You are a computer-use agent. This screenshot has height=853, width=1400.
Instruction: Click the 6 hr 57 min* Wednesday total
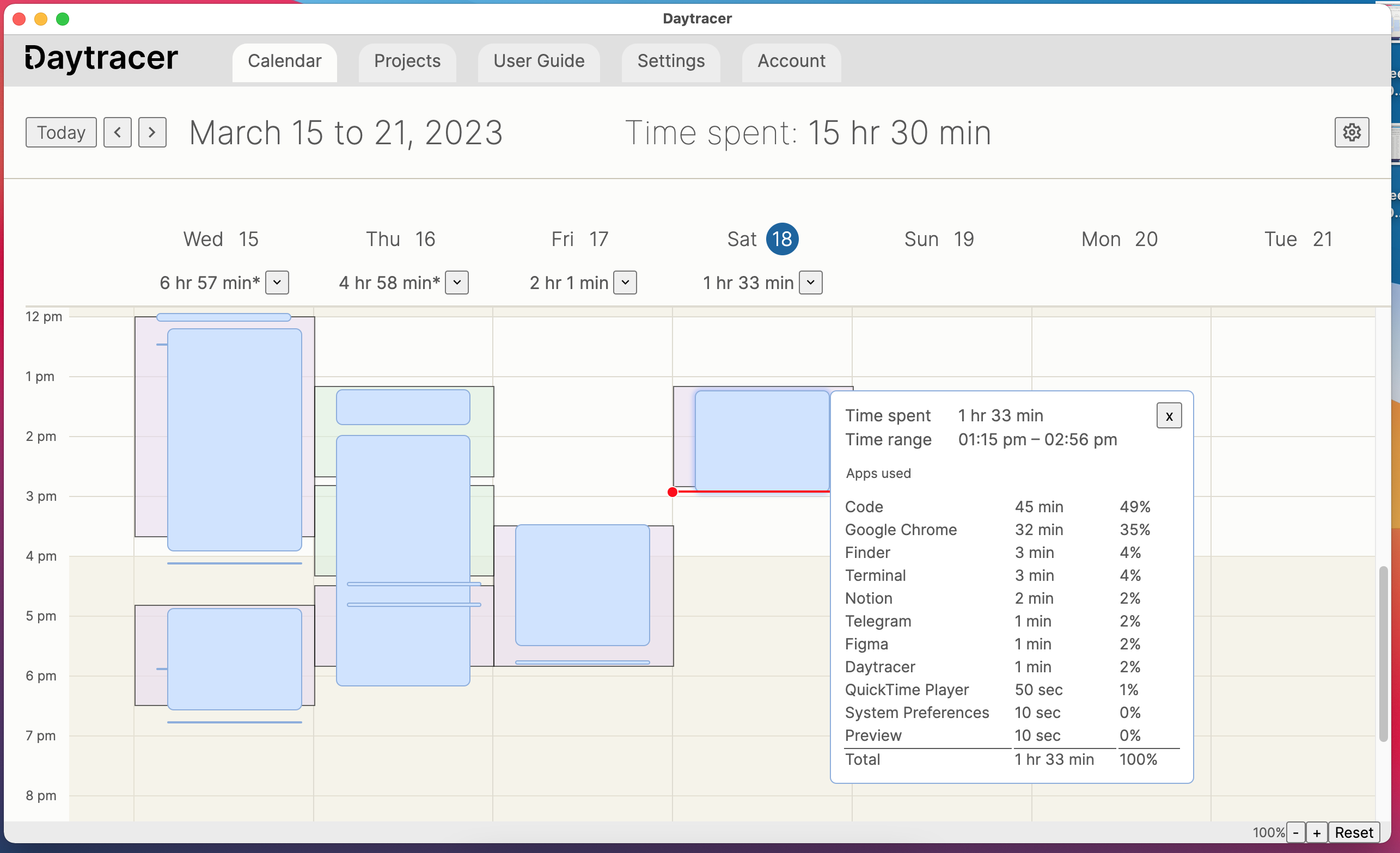(210, 283)
